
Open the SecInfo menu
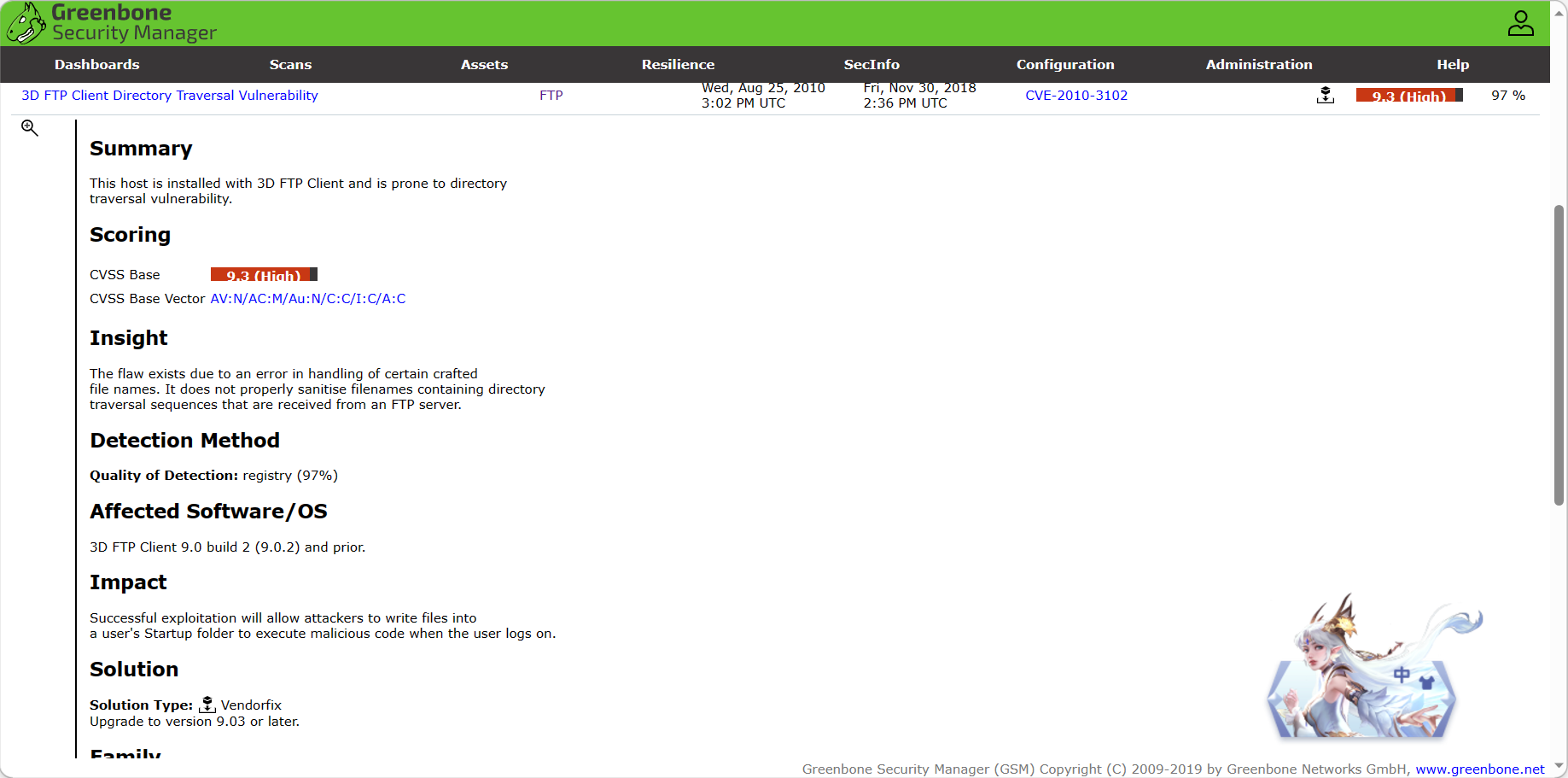point(871,65)
